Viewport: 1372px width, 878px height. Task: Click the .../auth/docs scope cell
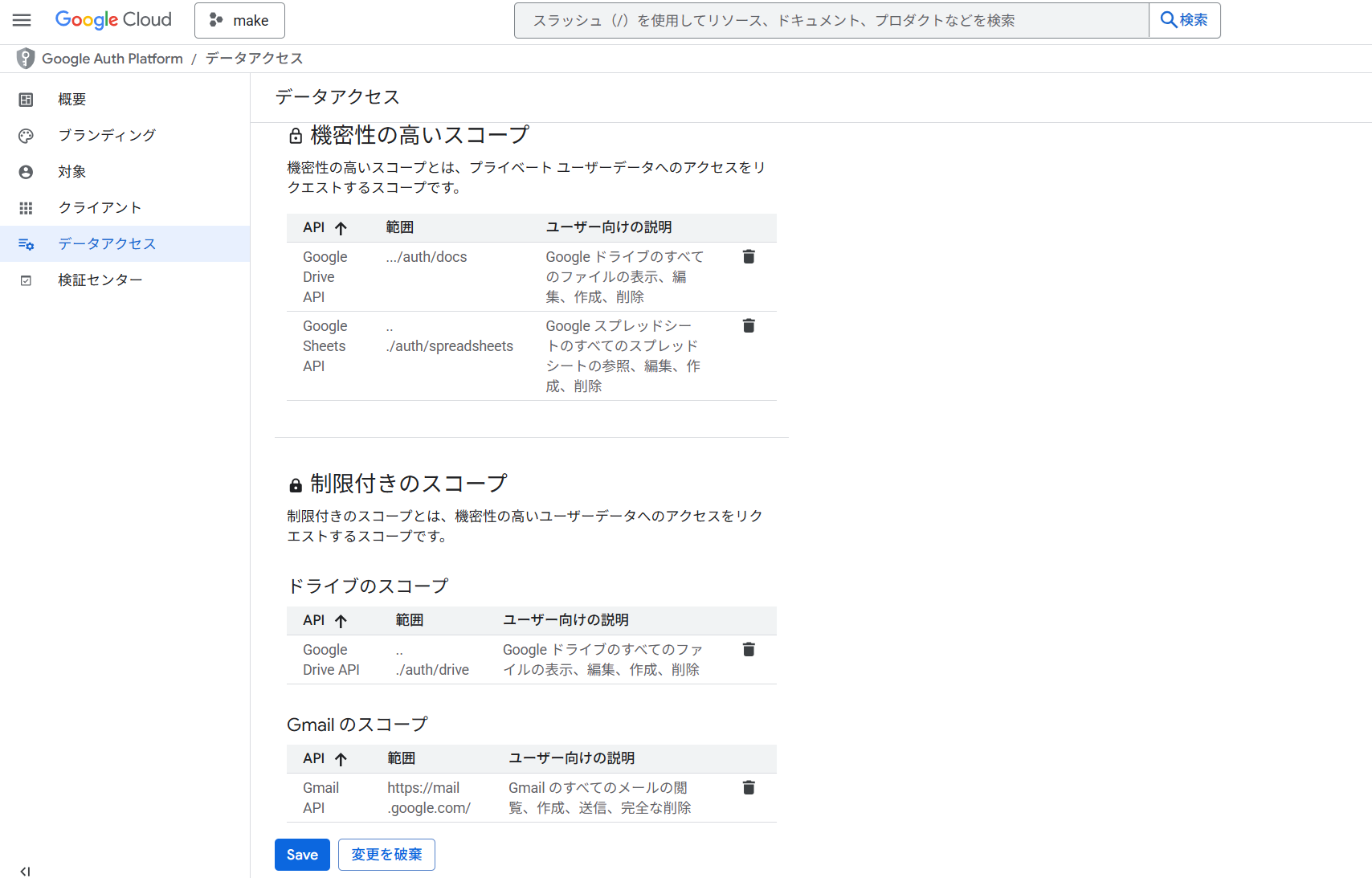click(427, 257)
